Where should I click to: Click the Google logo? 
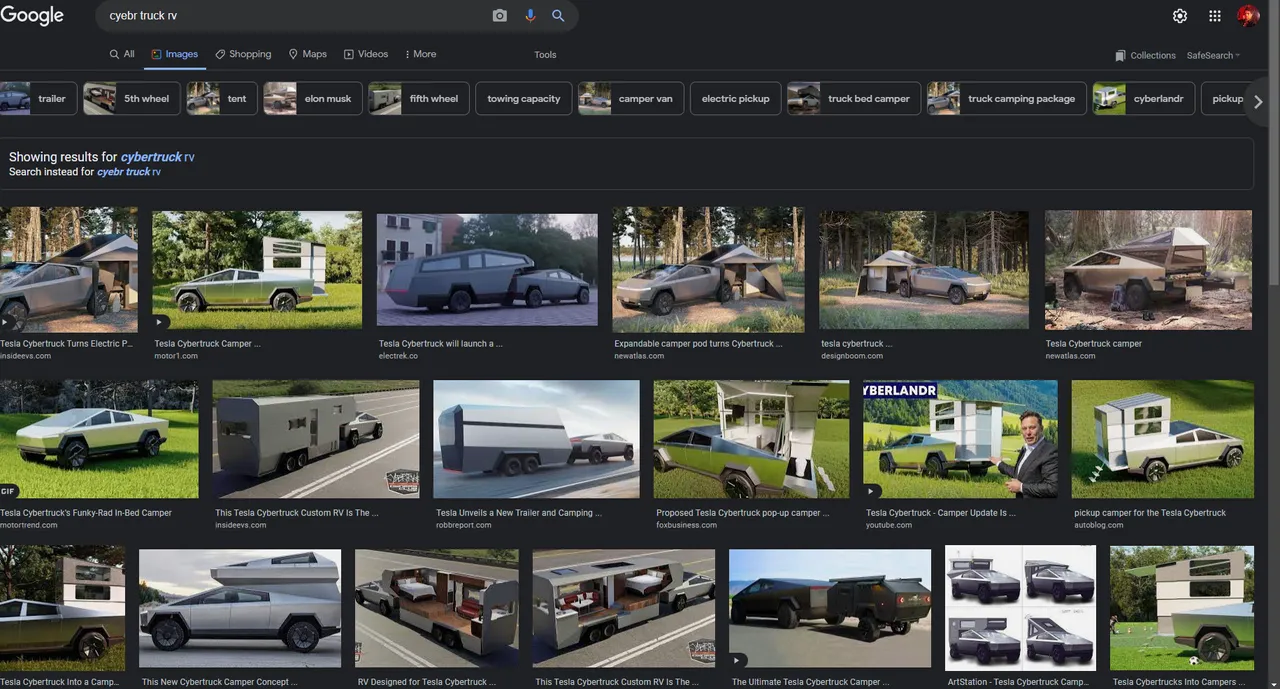pos(32,15)
